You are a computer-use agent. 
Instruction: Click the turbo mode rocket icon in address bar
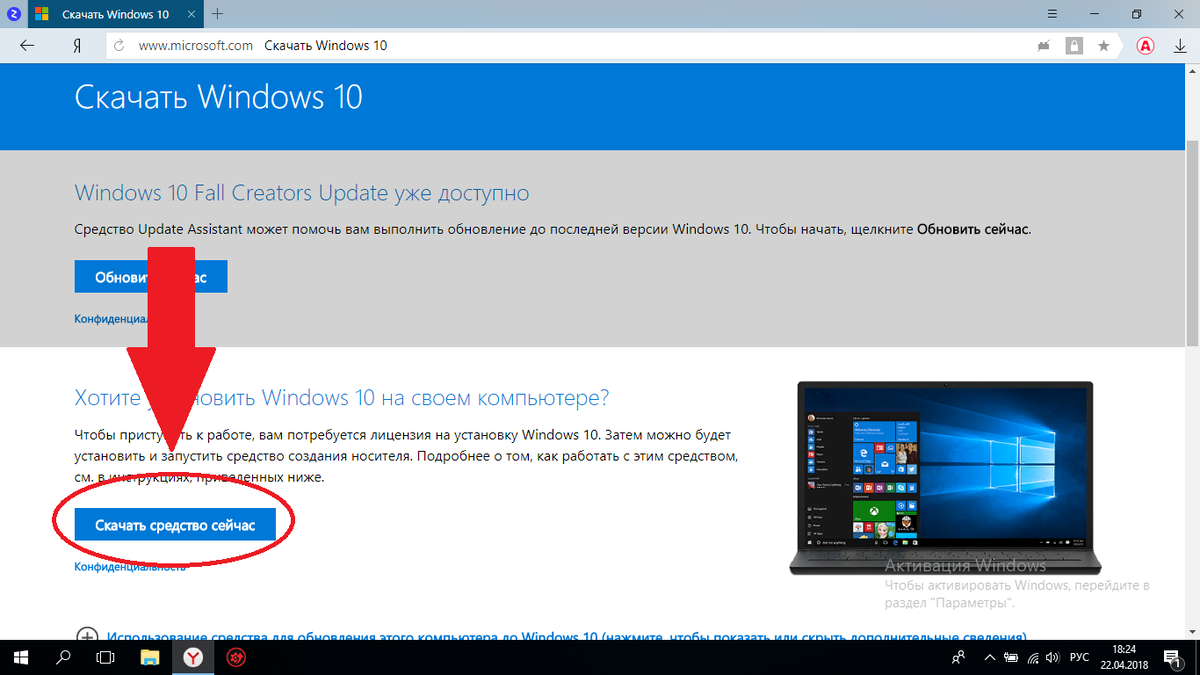(x=1044, y=46)
